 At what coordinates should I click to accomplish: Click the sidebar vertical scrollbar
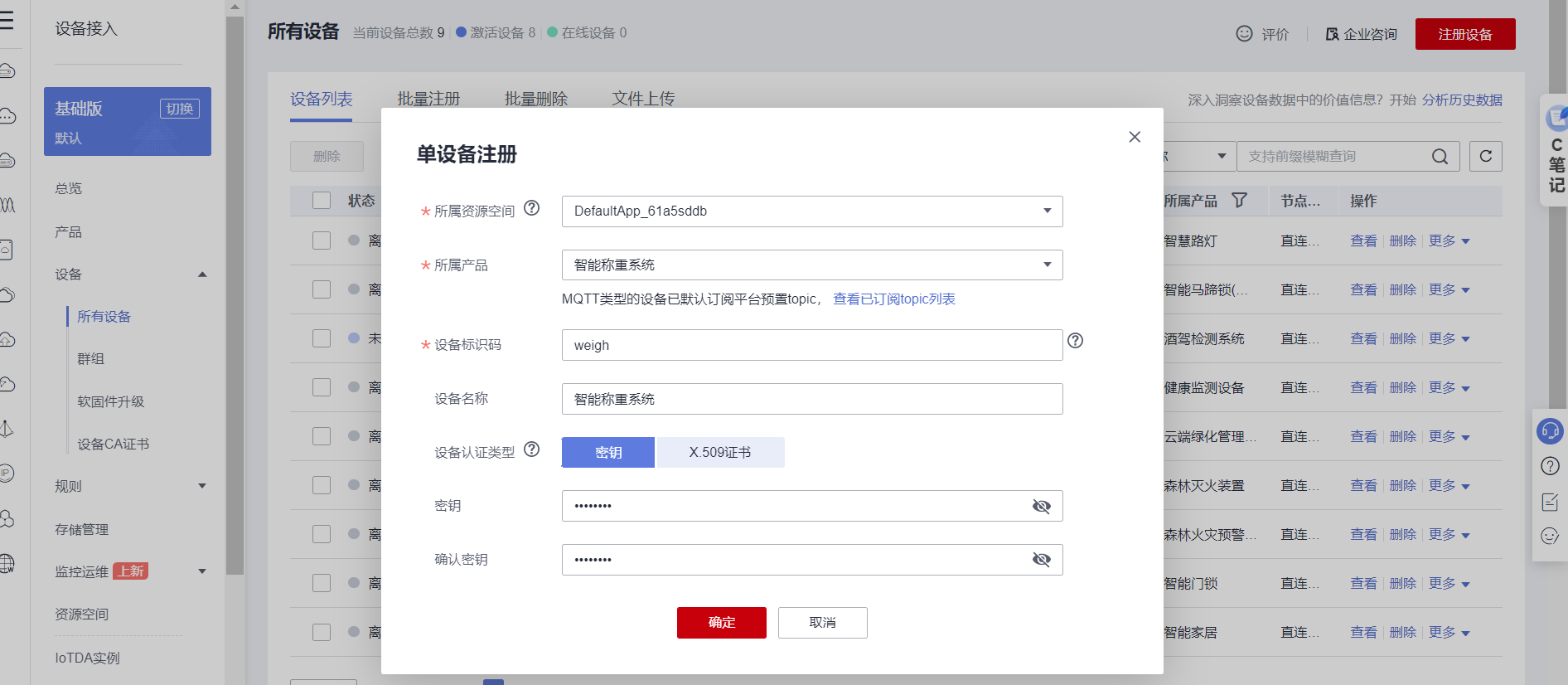pos(235,295)
